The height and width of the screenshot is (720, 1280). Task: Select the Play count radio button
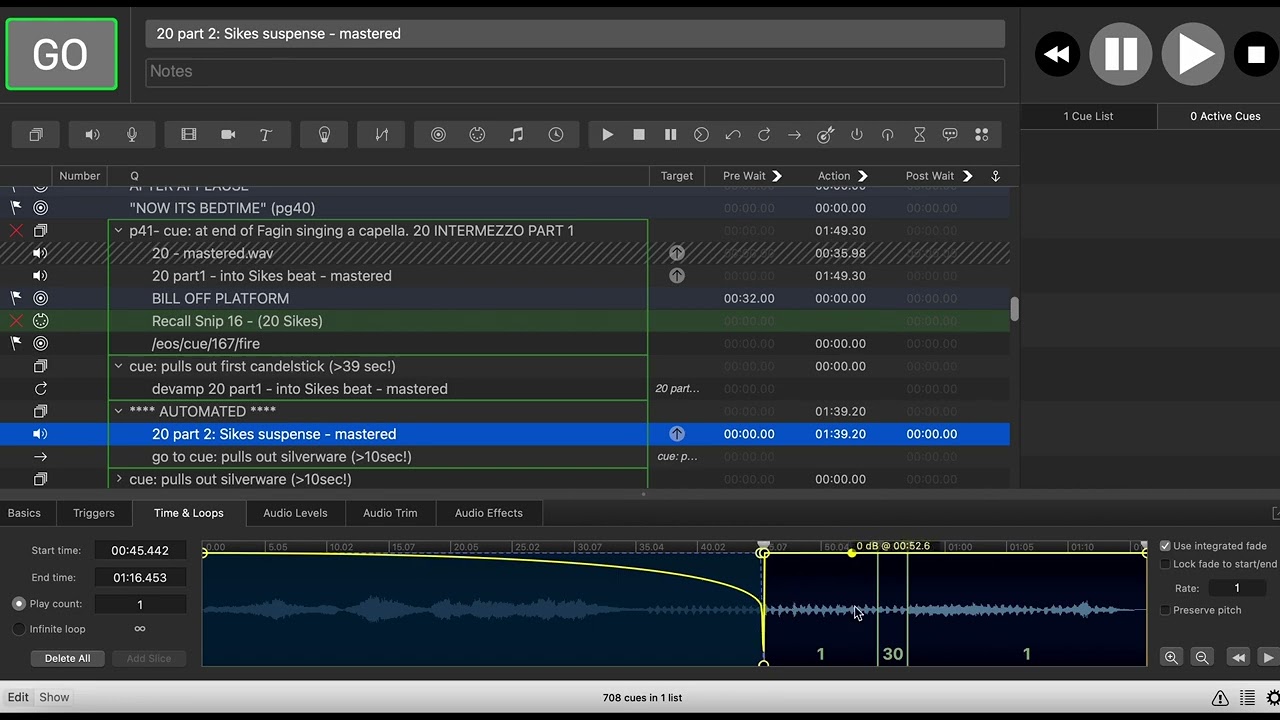point(19,604)
